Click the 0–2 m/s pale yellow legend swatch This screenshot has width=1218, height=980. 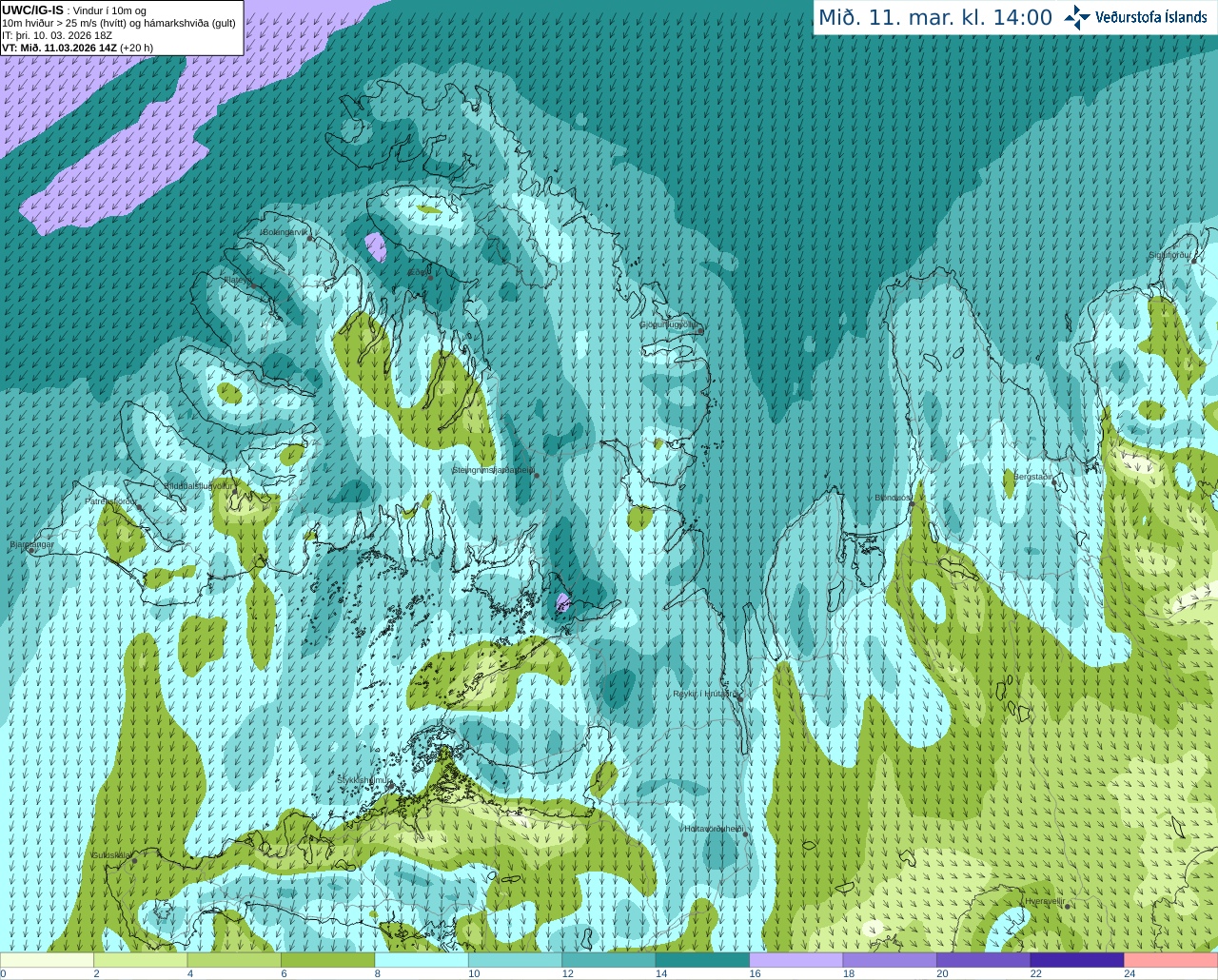tap(47, 960)
